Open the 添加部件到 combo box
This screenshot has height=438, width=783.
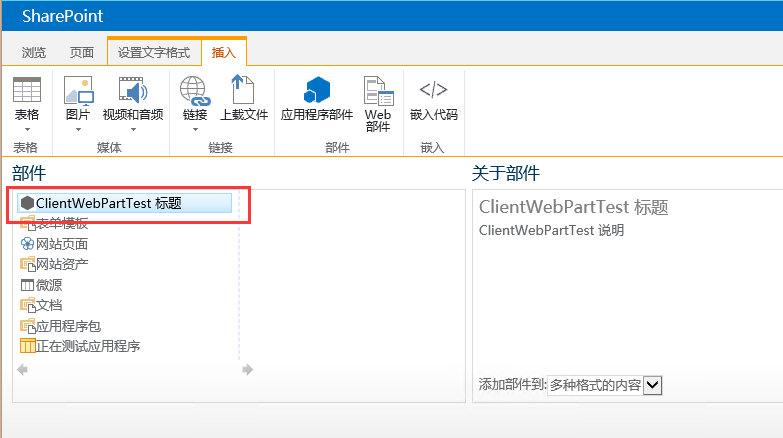[605, 385]
